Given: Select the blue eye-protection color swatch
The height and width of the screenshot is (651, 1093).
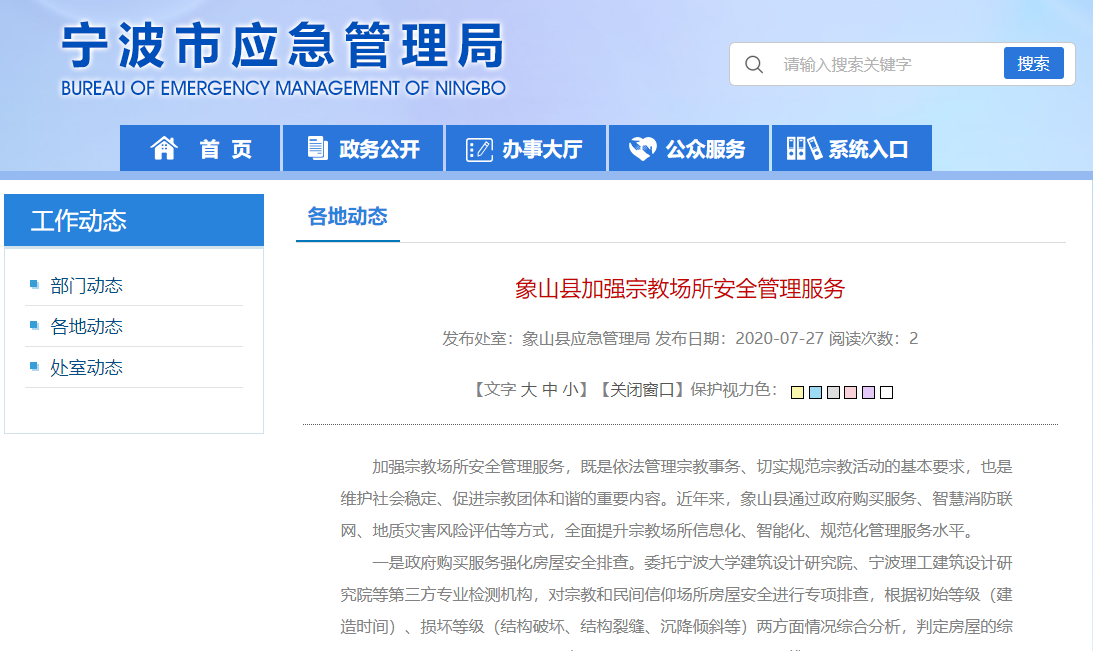Looking at the screenshot, I should 814,392.
